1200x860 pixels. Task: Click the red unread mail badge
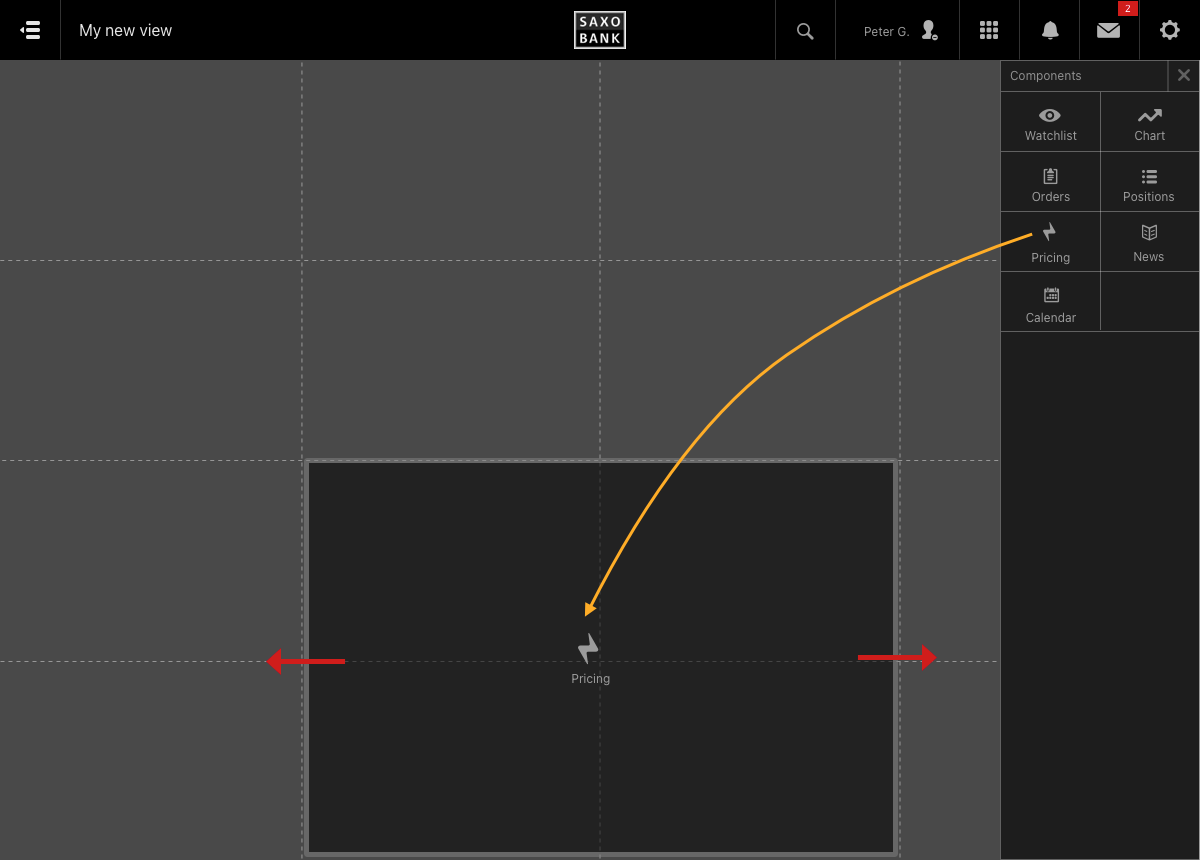point(1128,9)
